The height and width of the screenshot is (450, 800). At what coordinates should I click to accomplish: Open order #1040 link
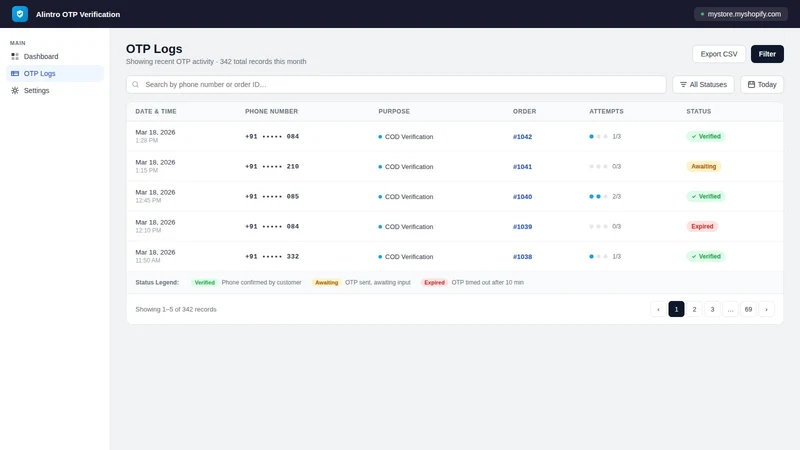[x=522, y=196]
